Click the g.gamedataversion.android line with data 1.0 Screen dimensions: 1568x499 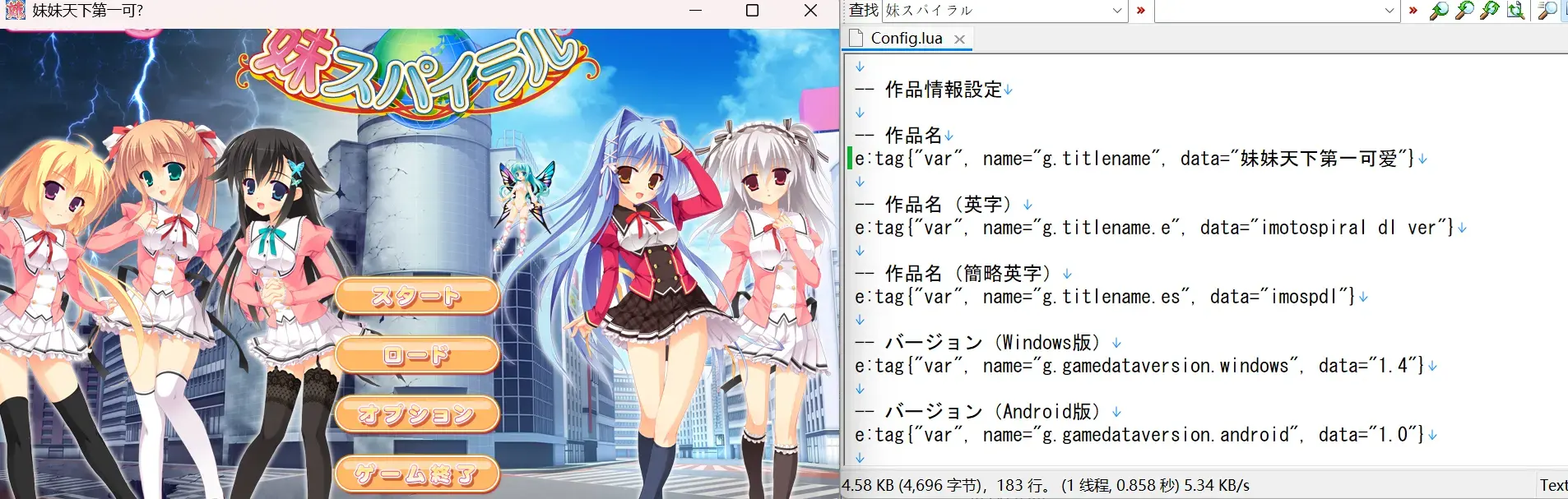point(1139,435)
